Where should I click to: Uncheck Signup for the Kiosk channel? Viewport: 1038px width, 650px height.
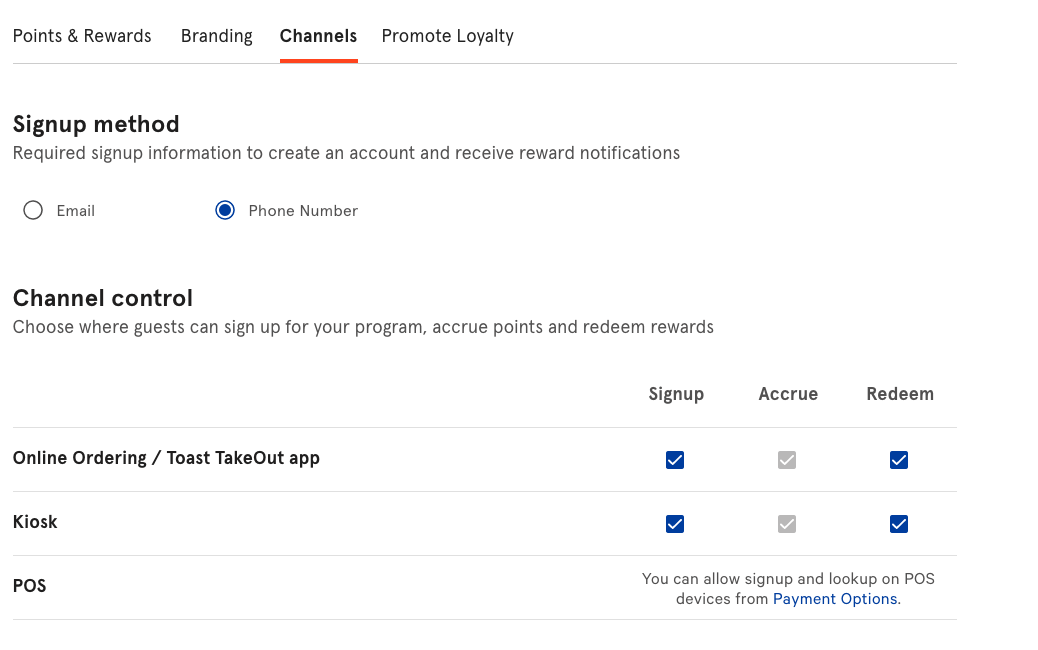675,524
